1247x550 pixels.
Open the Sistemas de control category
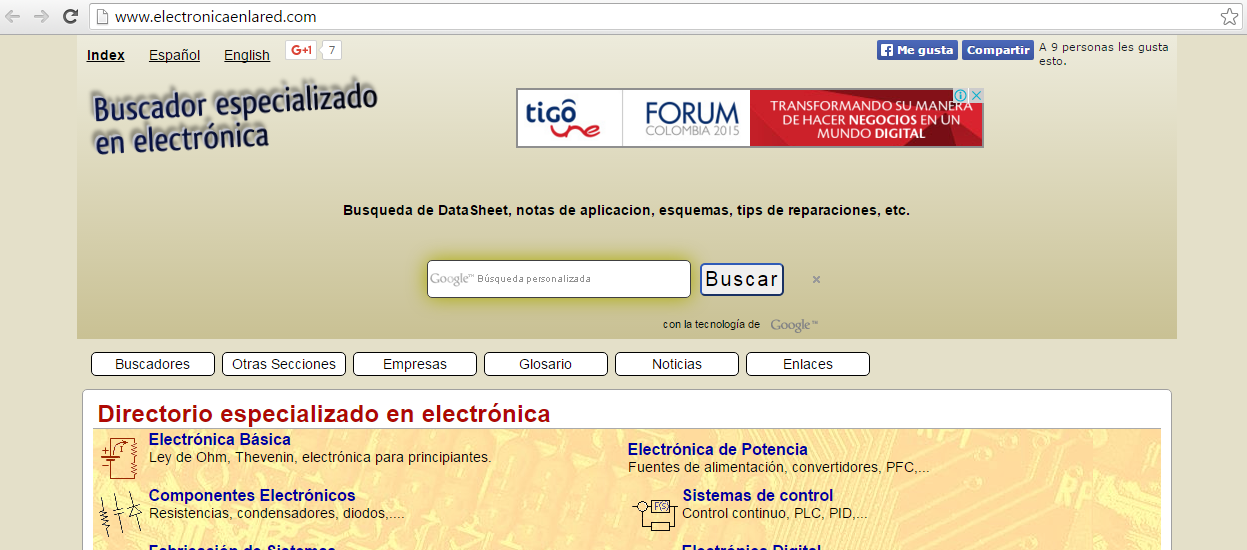point(758,495)
